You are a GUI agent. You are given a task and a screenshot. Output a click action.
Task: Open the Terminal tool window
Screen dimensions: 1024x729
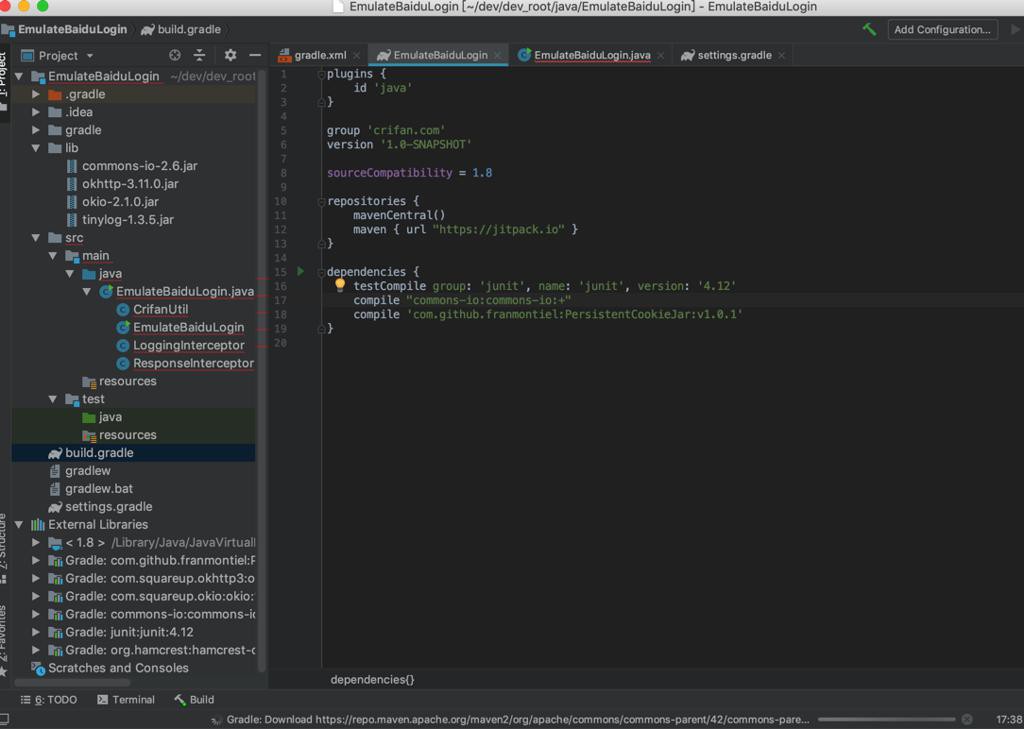(125, 700)
